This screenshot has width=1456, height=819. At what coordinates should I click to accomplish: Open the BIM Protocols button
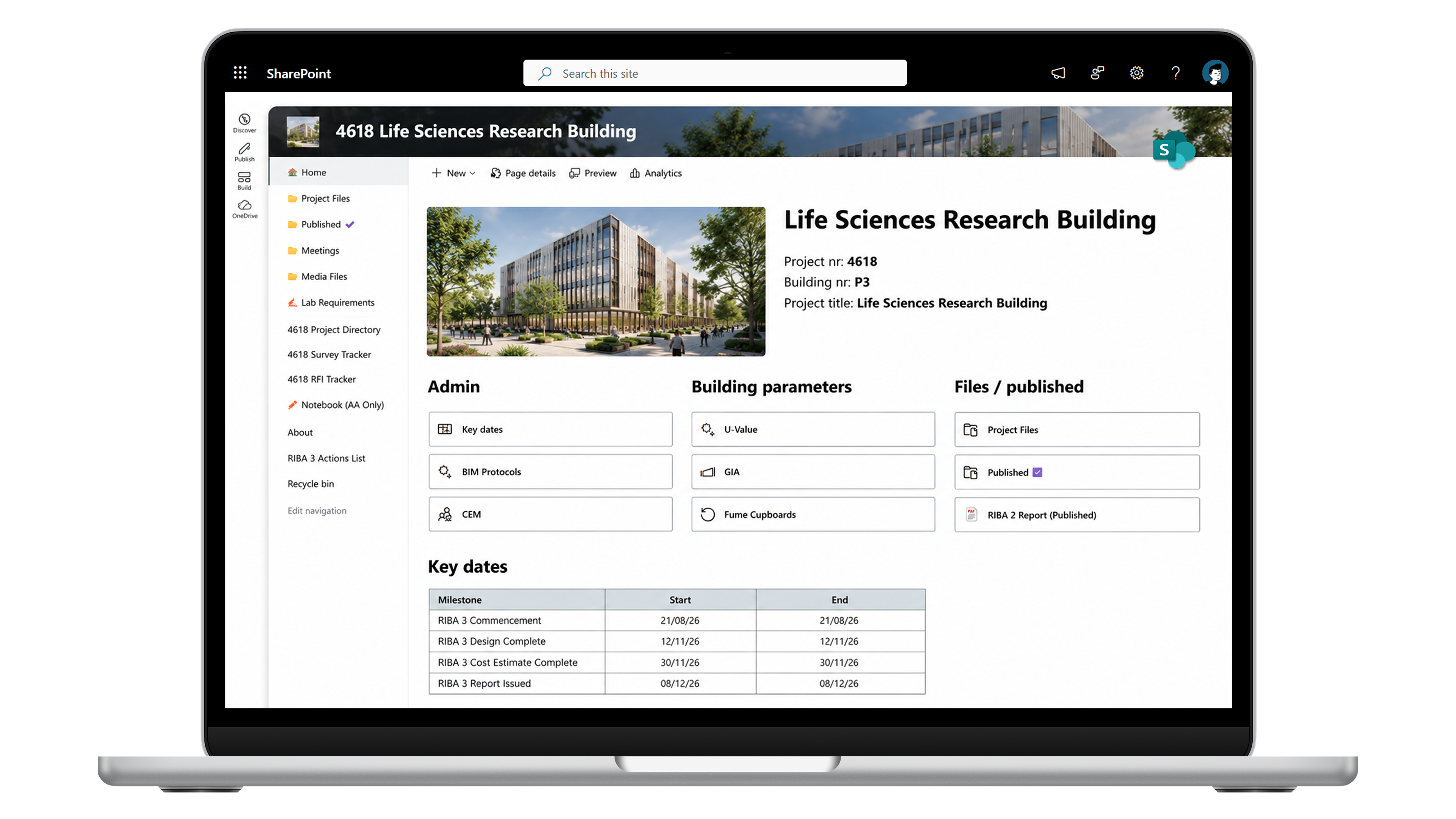click(550, 471)
